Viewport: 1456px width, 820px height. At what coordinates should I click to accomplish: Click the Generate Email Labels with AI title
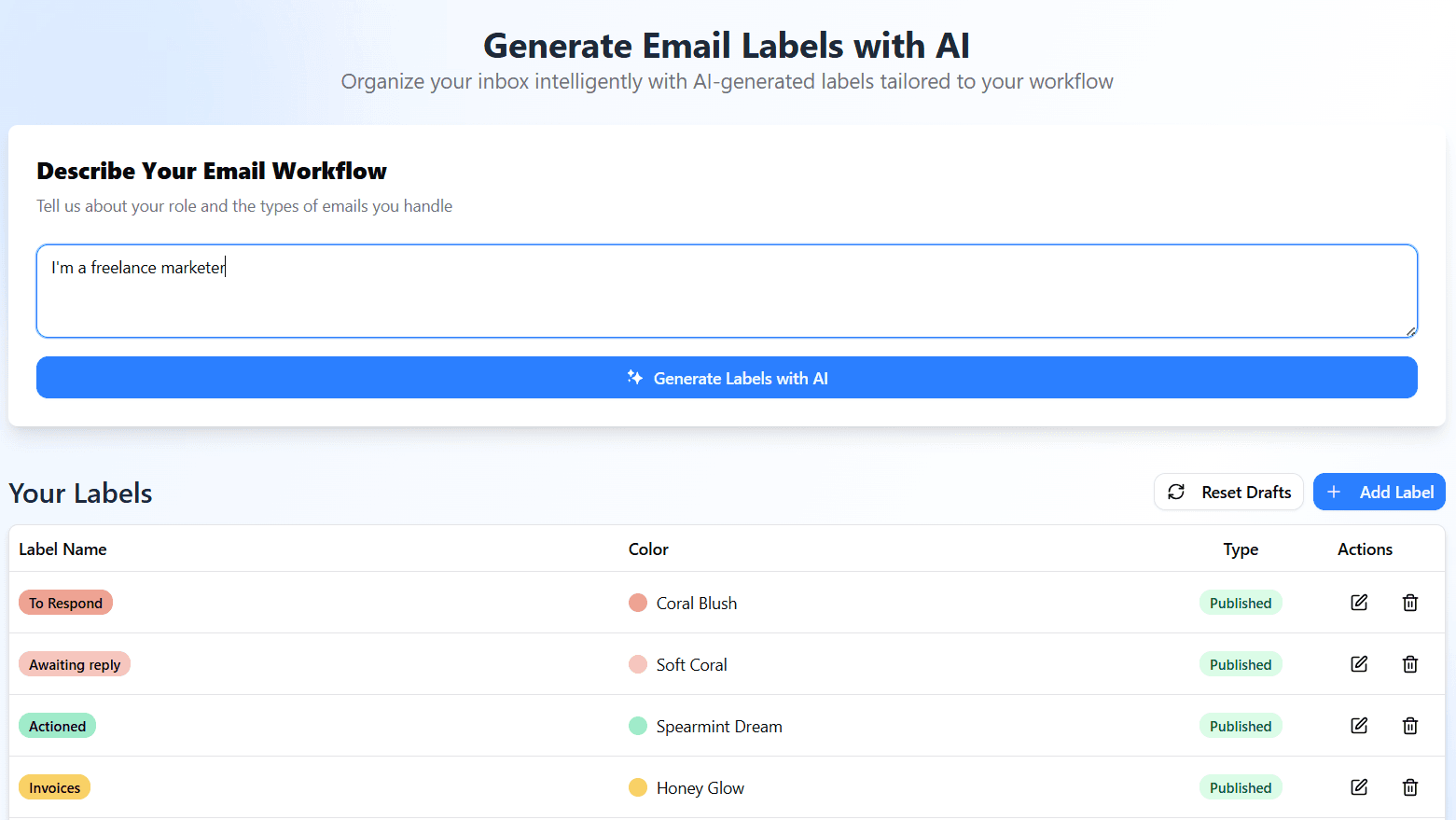click(x=727, y=45)
